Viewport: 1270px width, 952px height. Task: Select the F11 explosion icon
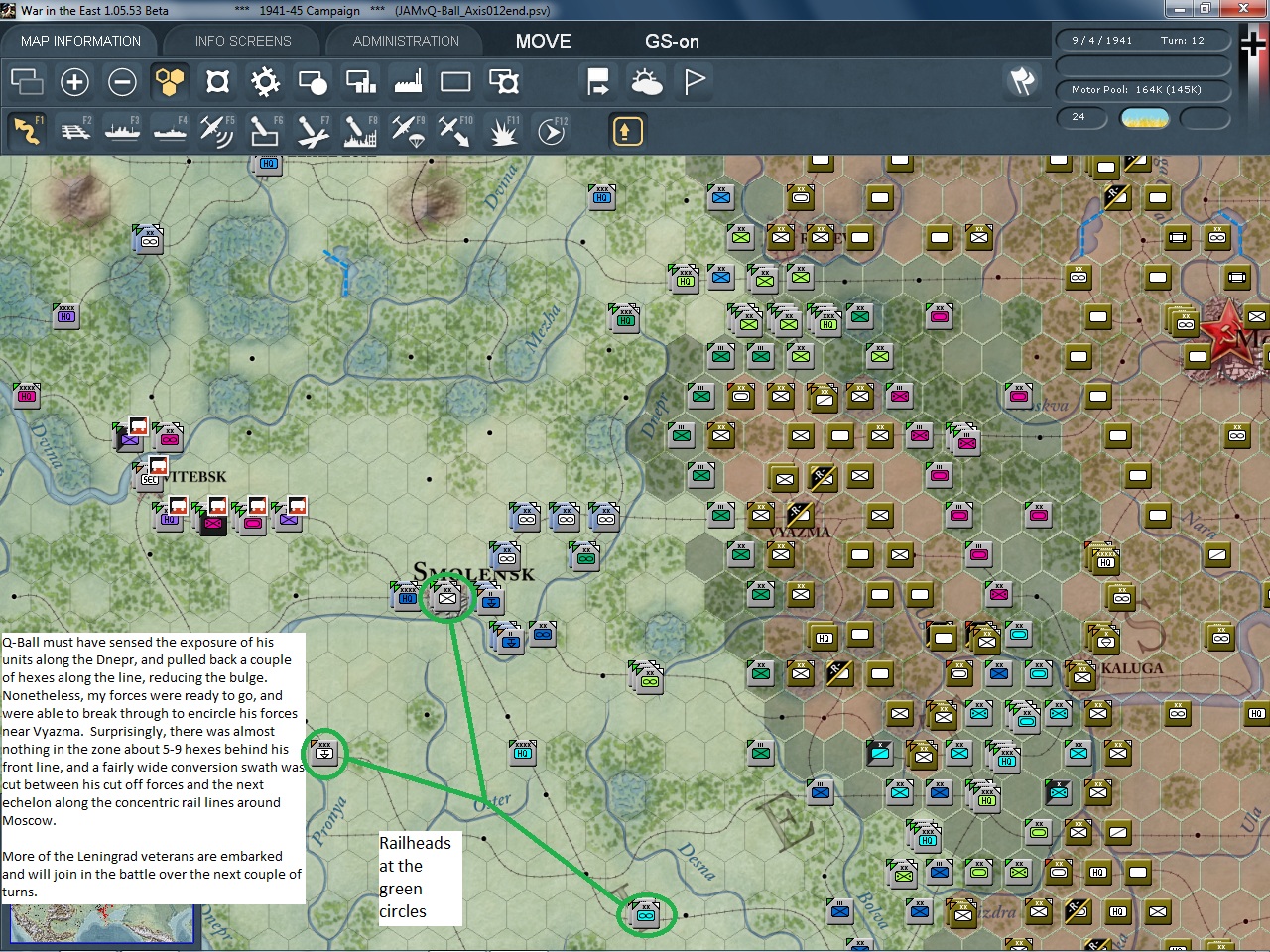[x=503, y=131]
